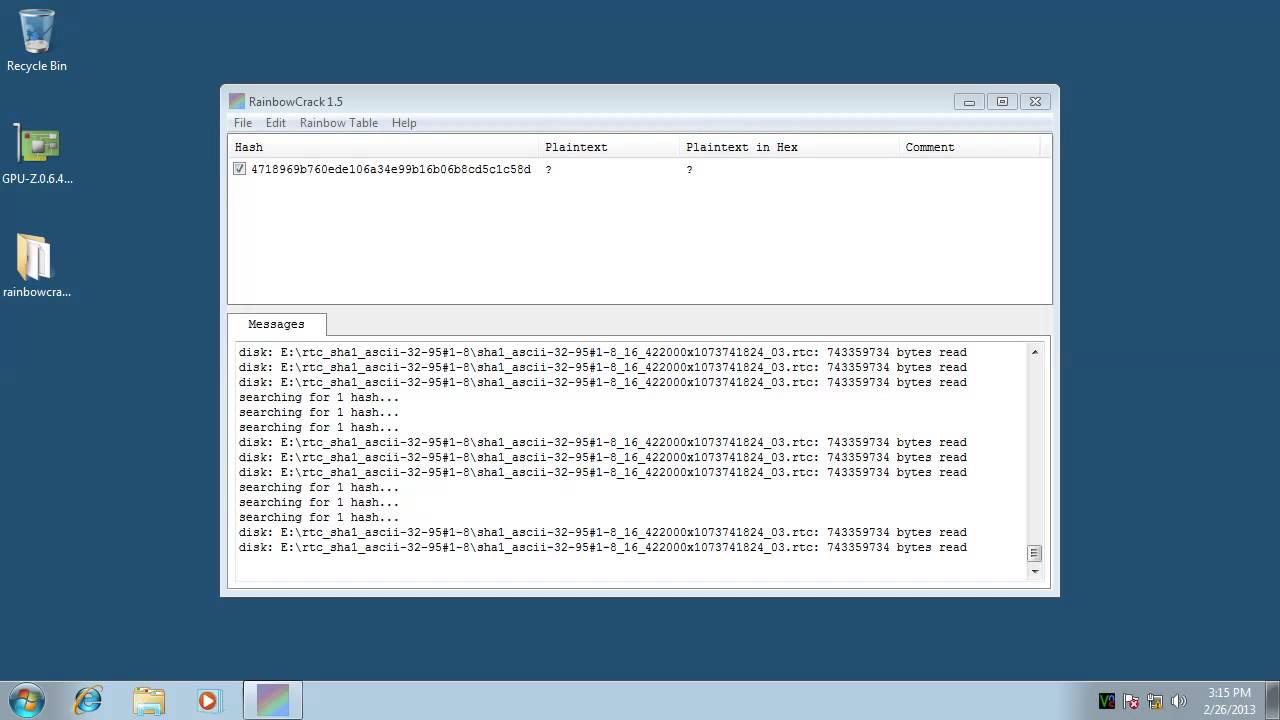Open the File menu
The height and width of the screenshot is (720, 1280).
click(x=243, y=123)
